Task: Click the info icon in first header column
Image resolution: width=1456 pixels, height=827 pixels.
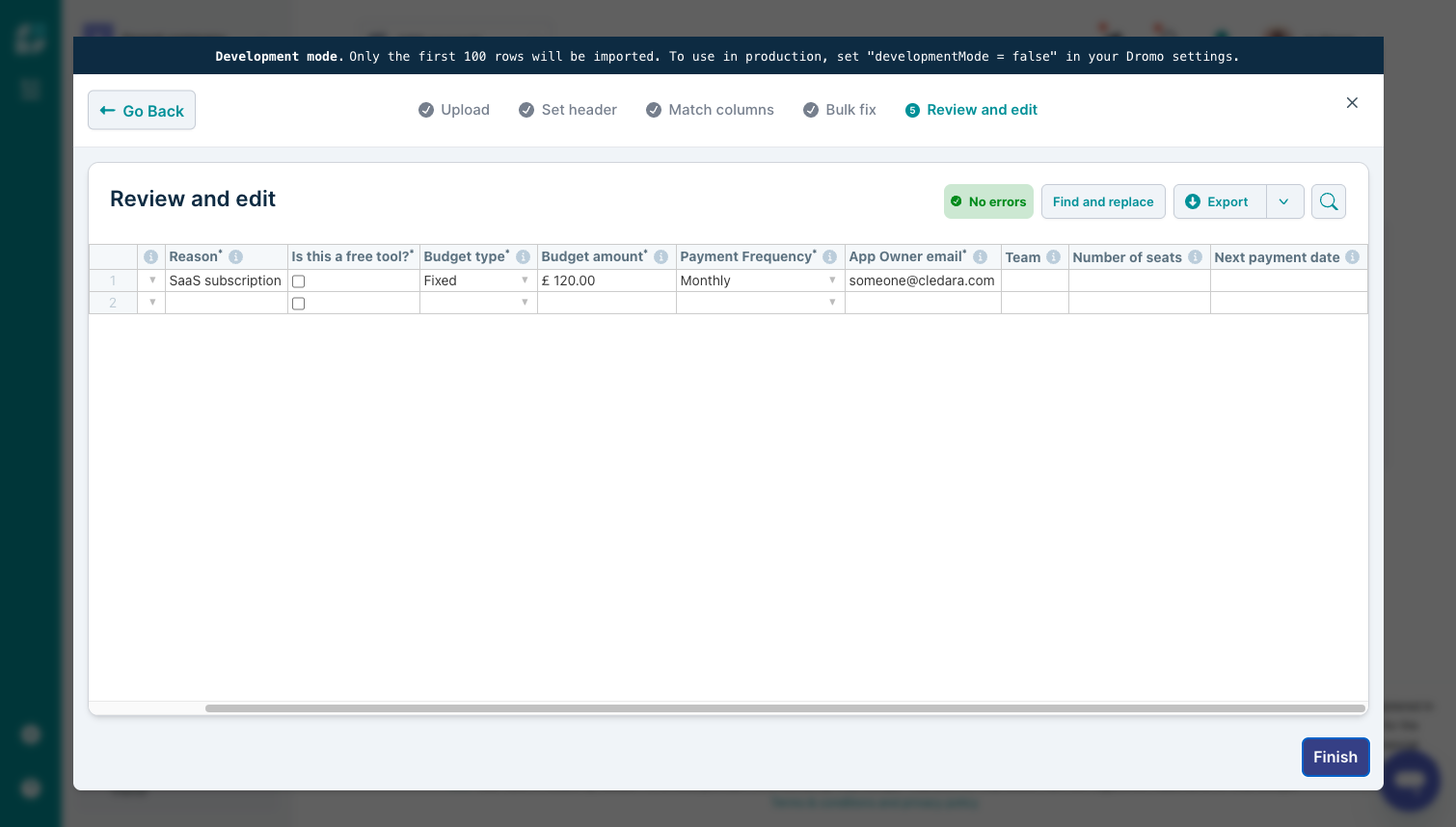Action: [x=150, y=256]
